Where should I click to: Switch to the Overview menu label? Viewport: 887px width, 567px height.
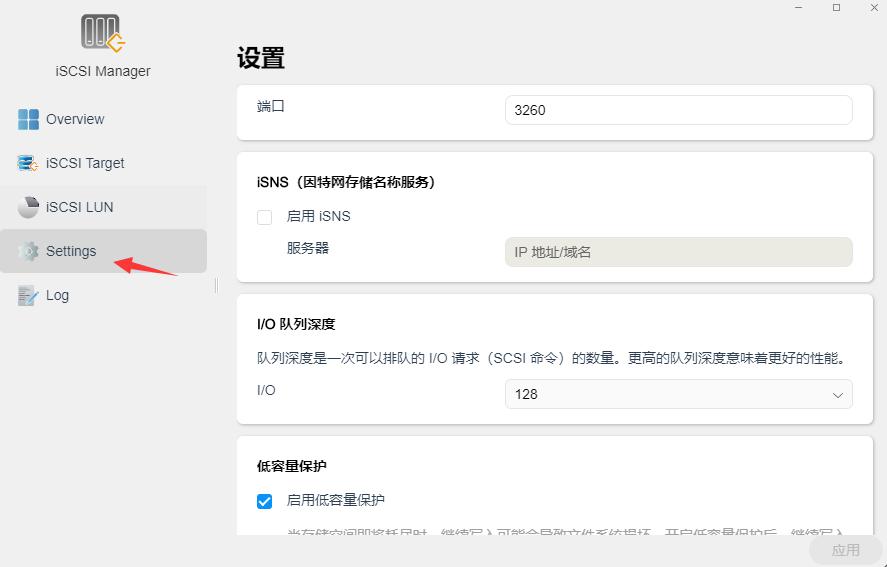click(x=75, y=119)
